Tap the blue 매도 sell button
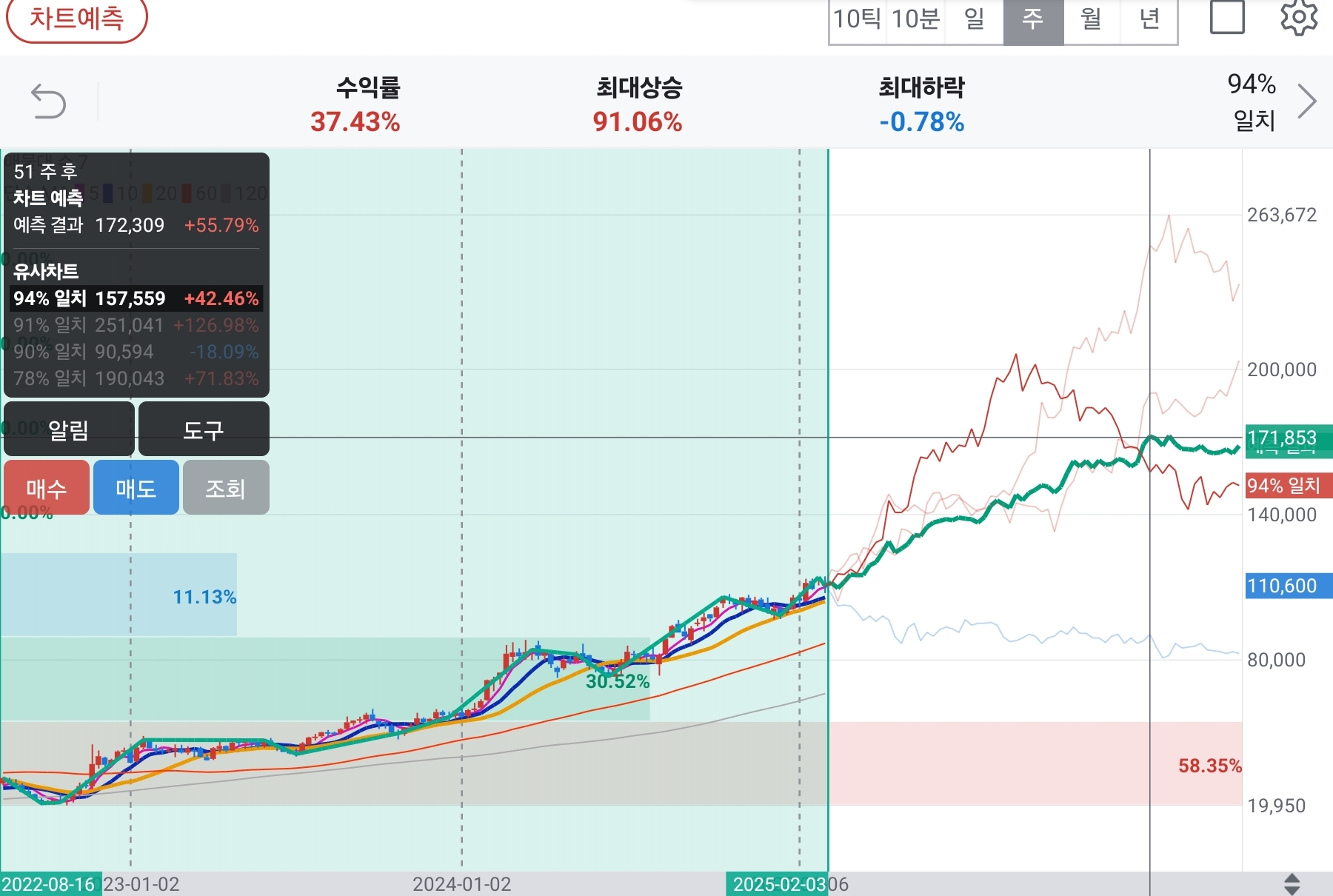 (136, 488)
